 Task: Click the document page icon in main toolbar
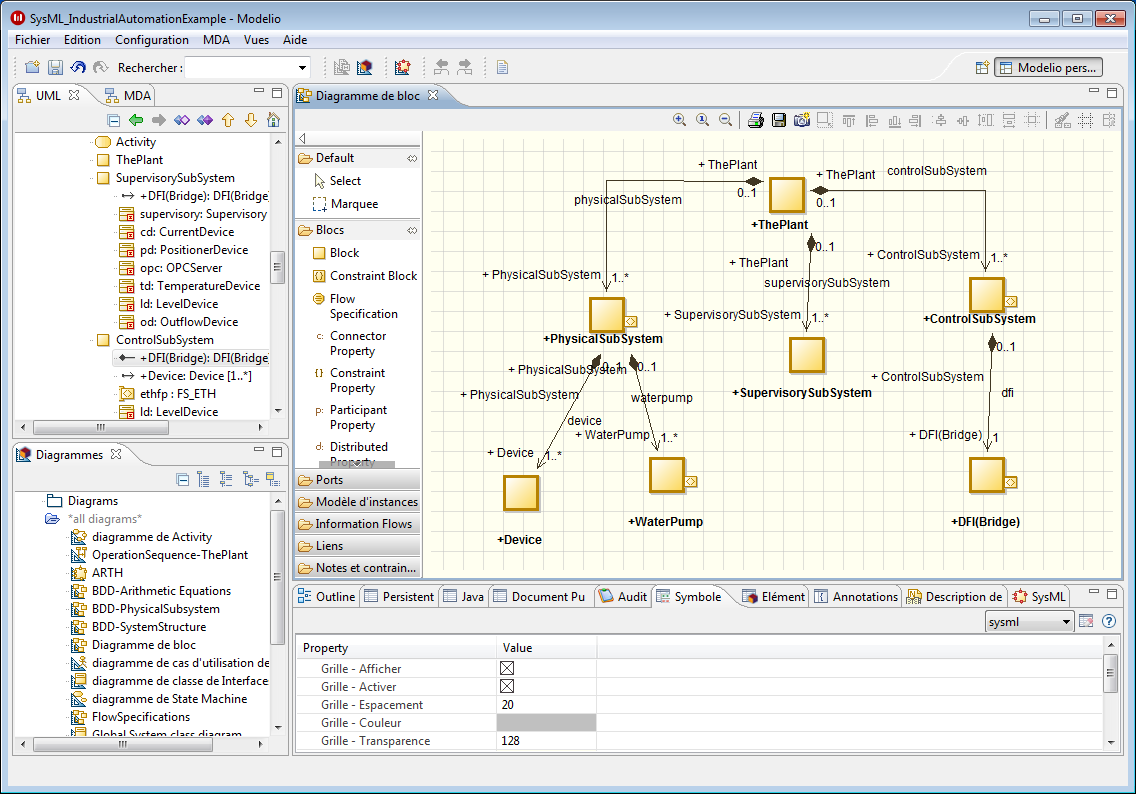[502, 67]
